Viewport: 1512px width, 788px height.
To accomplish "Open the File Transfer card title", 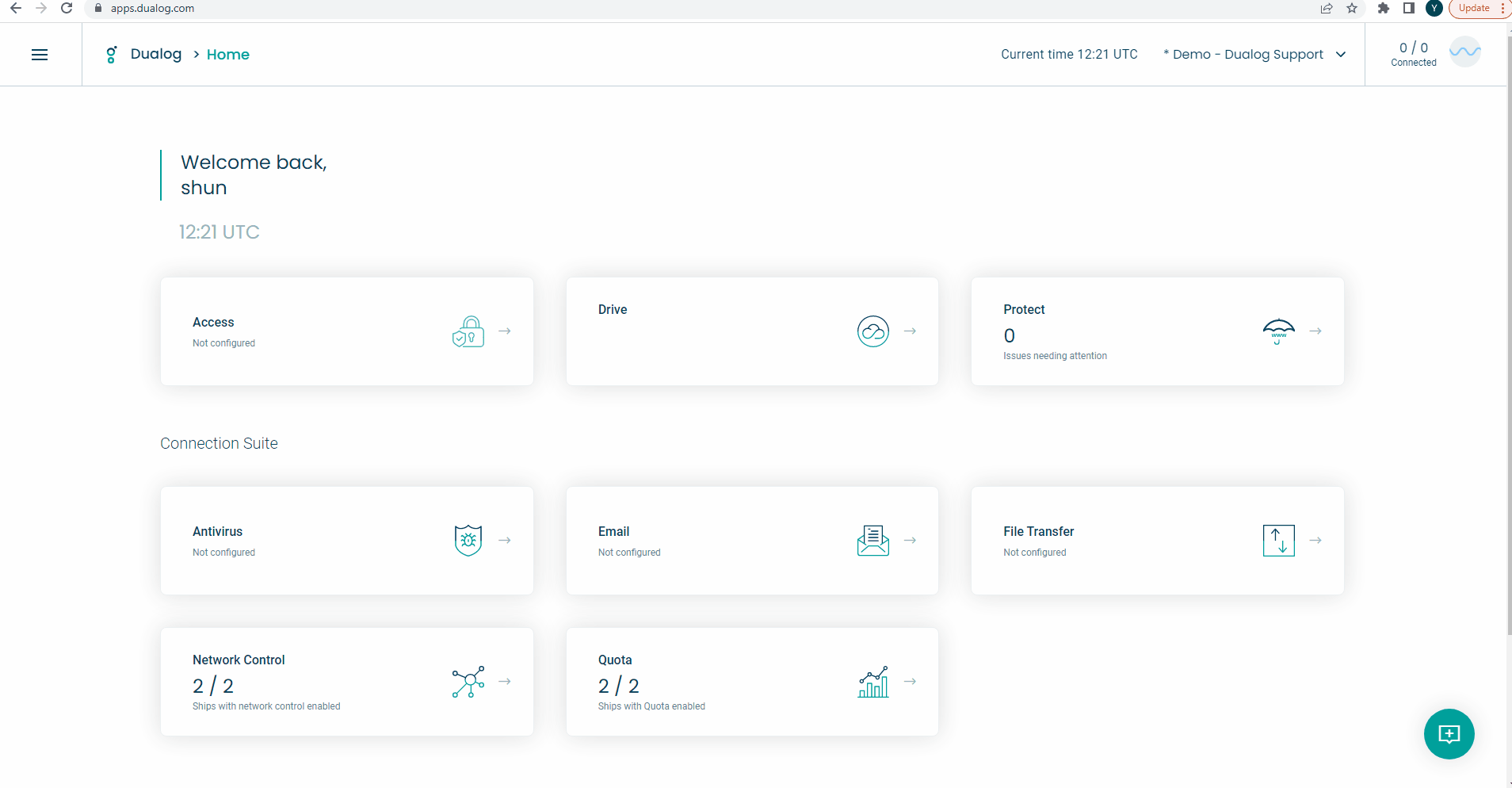I will (1038, 532).
